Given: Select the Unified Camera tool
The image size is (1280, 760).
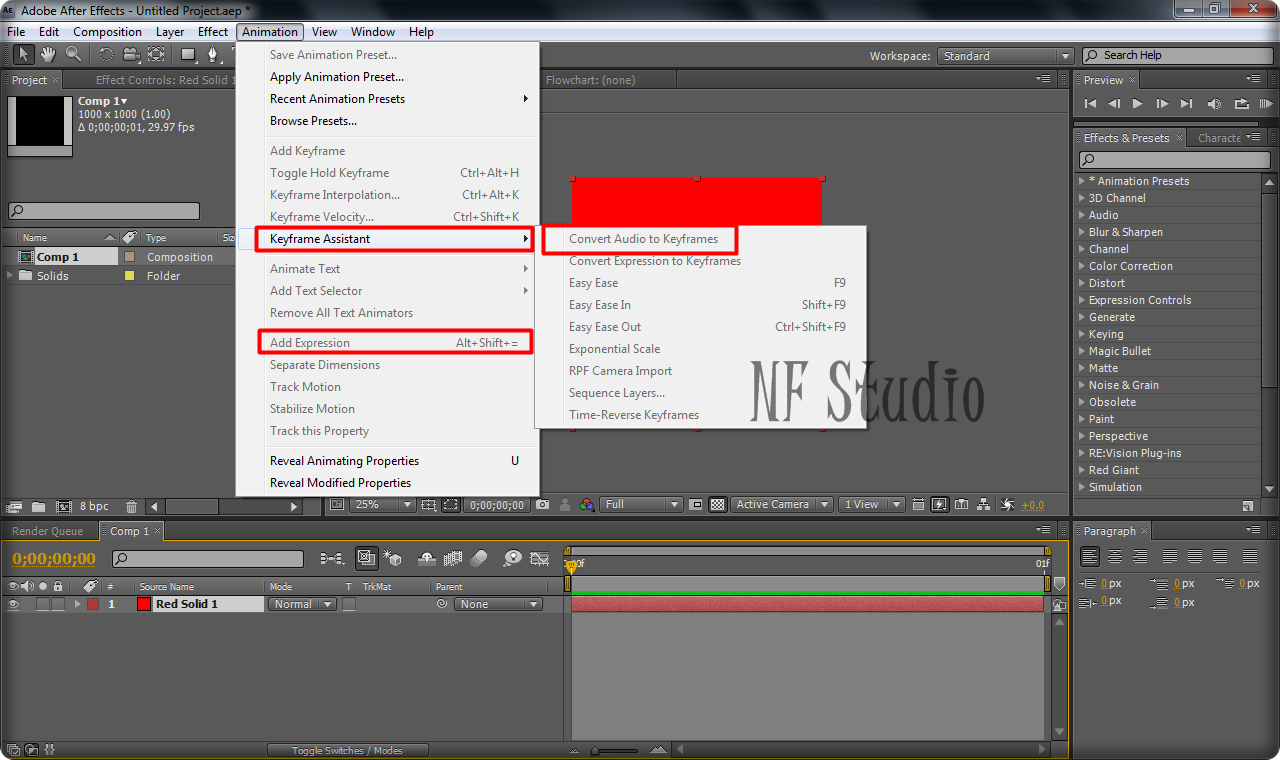Looking at the screenshot, I should pos(131,54).
